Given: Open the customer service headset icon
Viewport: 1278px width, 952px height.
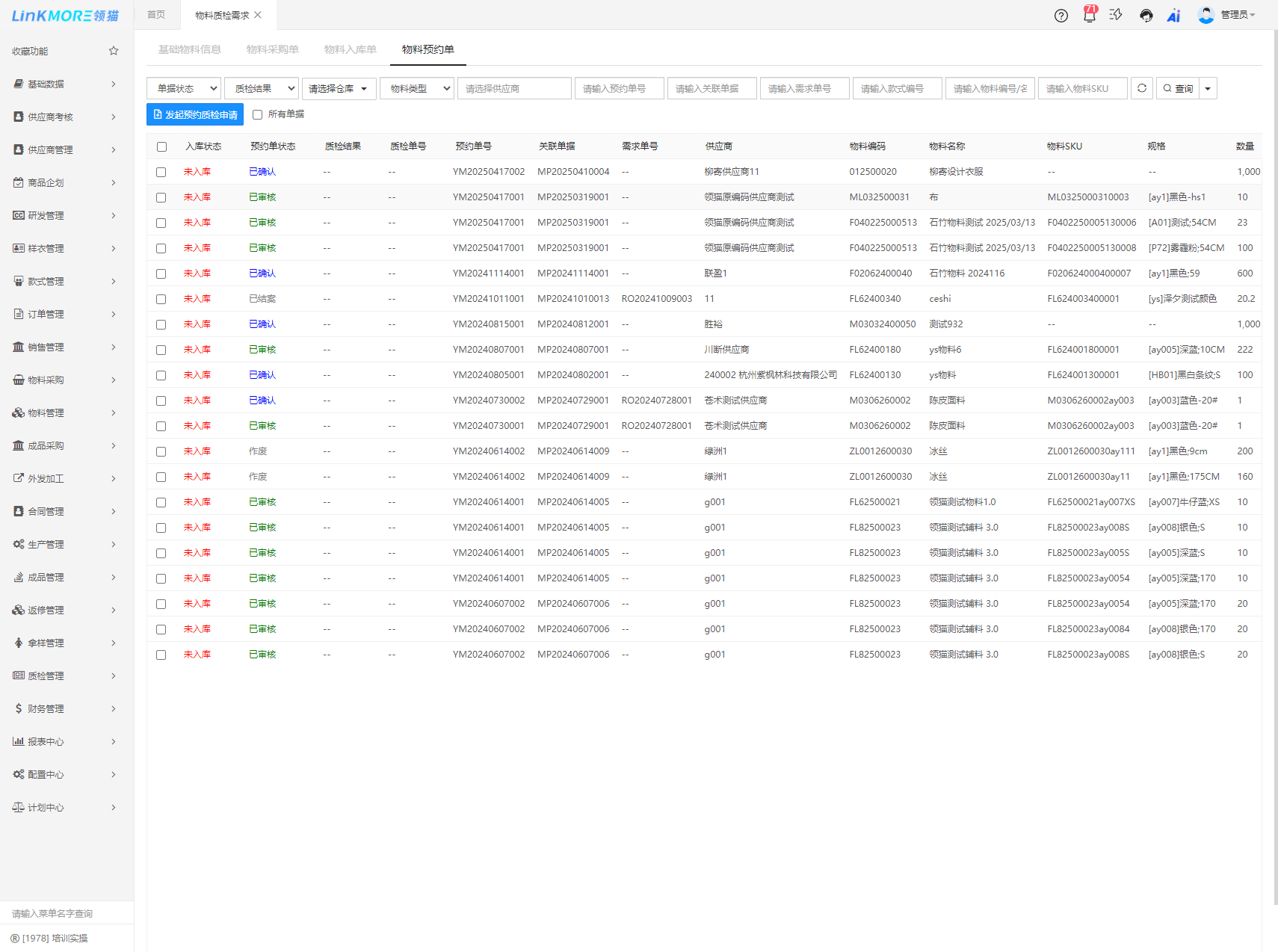Looking at the screenshot, I should (1146, 16).
